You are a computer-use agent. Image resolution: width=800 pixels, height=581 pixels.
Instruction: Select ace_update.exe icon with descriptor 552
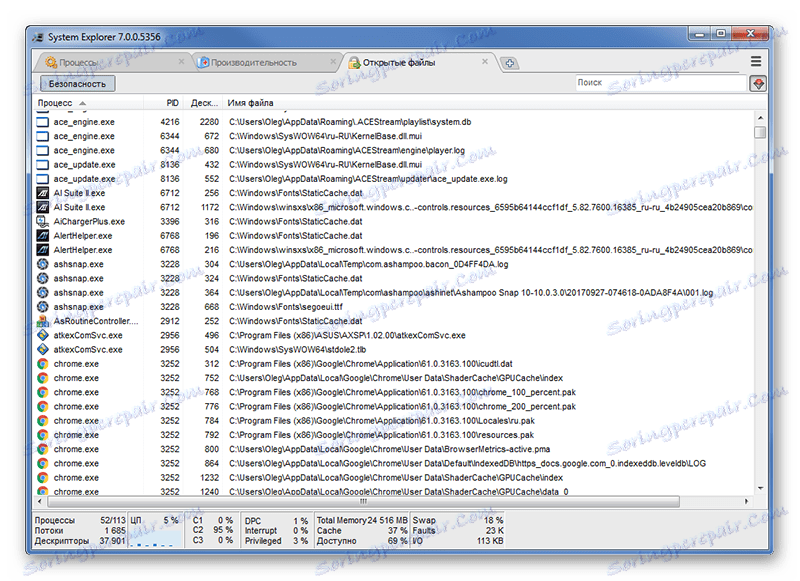tap(43, 179)
